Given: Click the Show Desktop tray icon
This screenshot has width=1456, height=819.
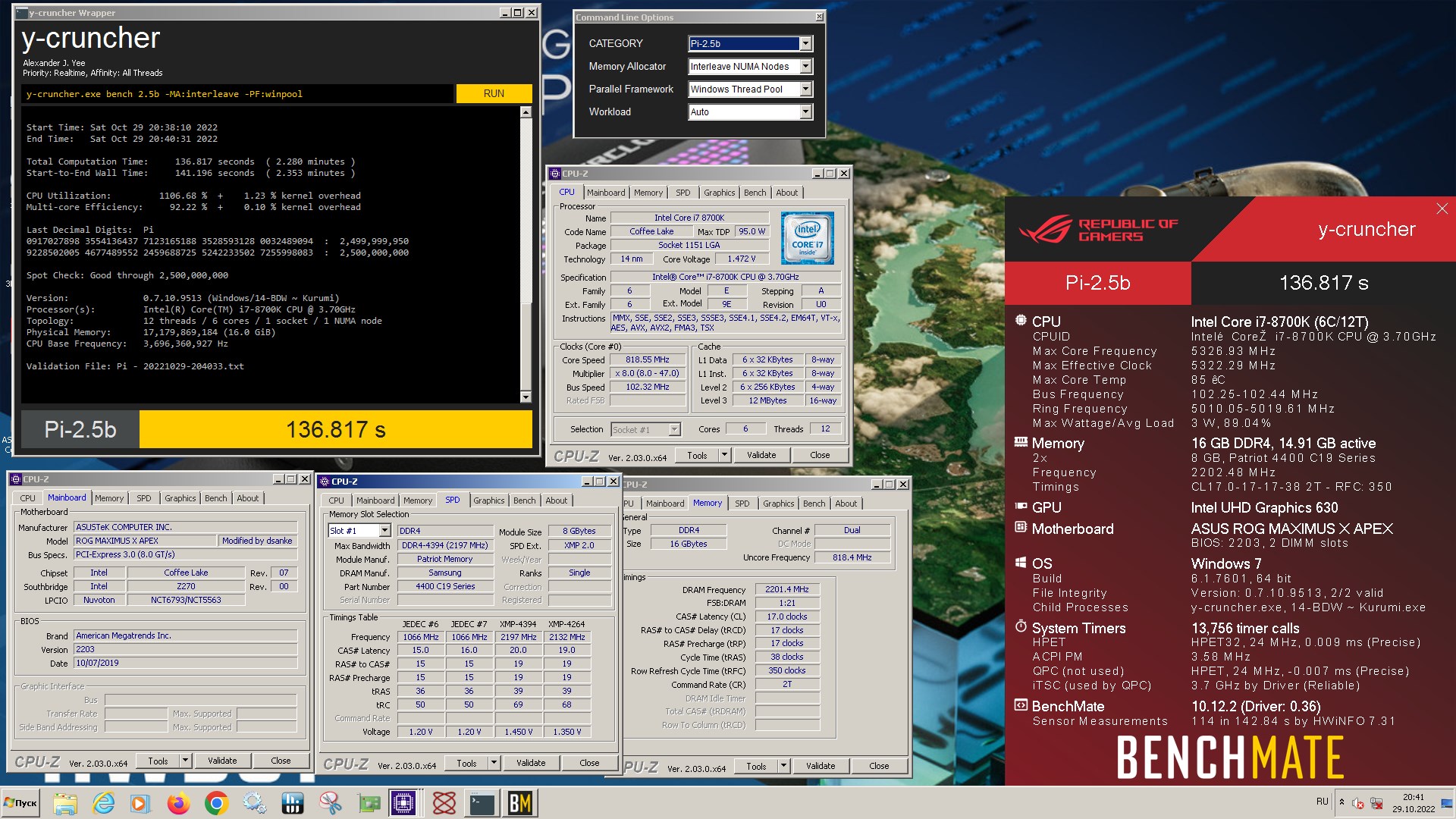Looking at the screenshot, I should 1447,803.
